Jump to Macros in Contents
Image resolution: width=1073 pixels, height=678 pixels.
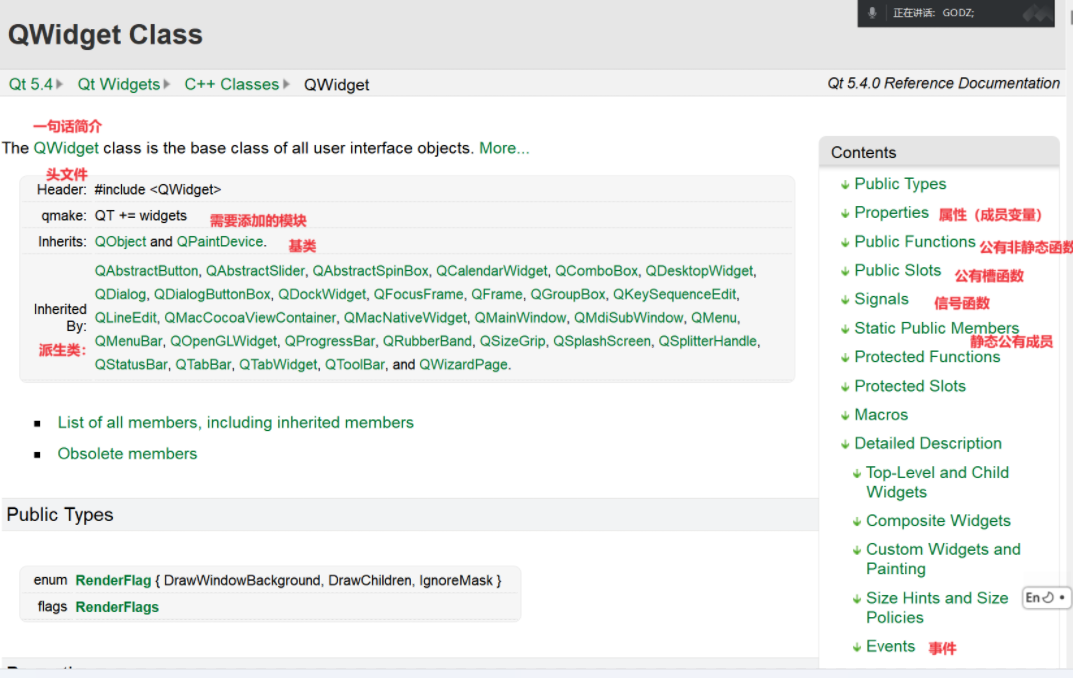881,415
